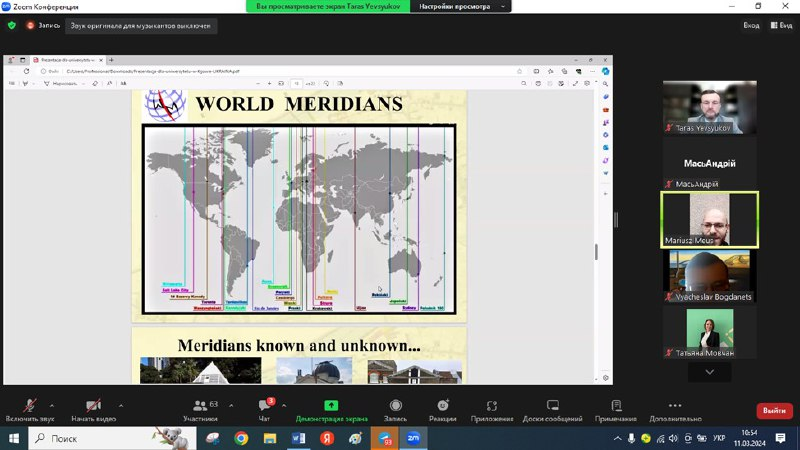Click the PDF search magnifier icon
The height and width of the screenshot is (450, 800).
tap(524, 84)
